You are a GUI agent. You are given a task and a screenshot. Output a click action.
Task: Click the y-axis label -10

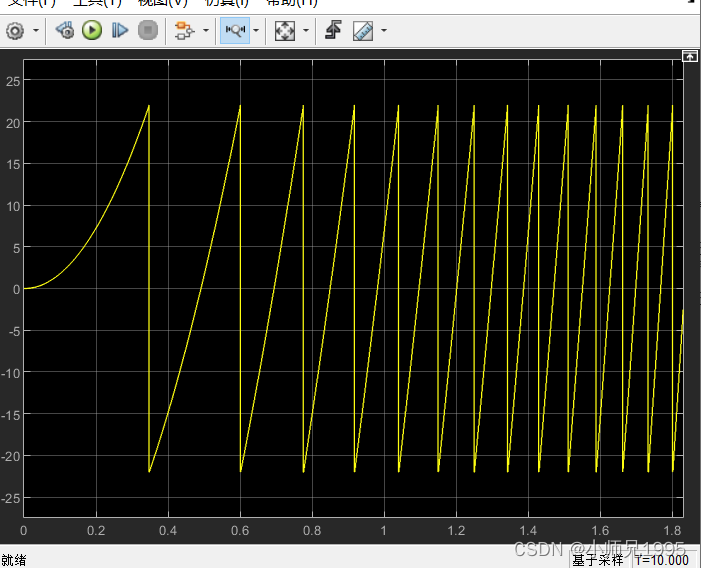[x=11, y=373]
